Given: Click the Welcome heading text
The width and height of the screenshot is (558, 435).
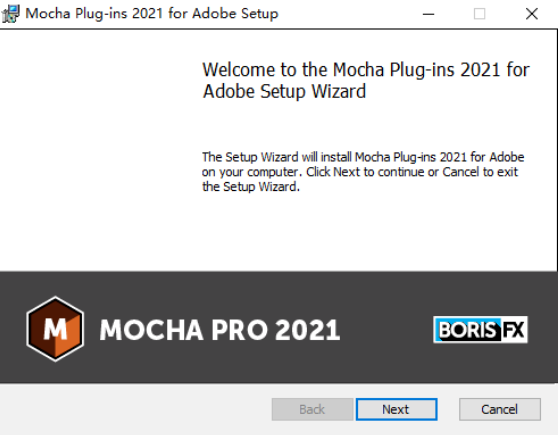Looking at the screenshot, I should (x=366, y=80).
